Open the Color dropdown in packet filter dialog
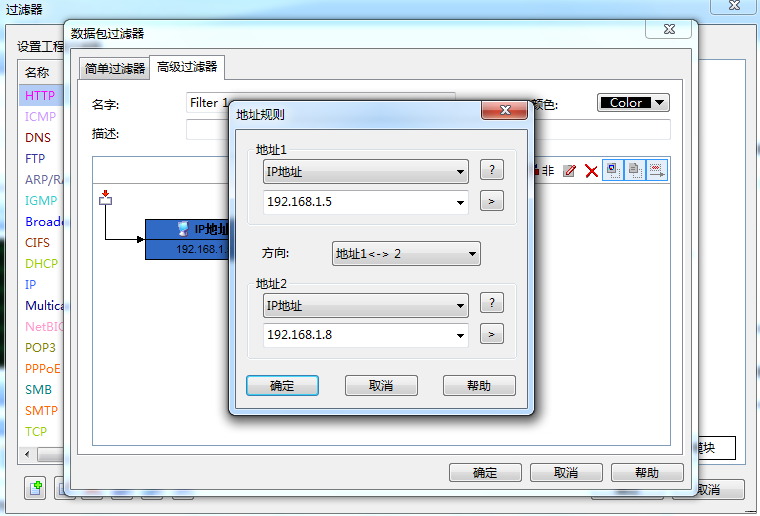Image resolution: width=760 pixels, height=516 pixels. [633, 103]
